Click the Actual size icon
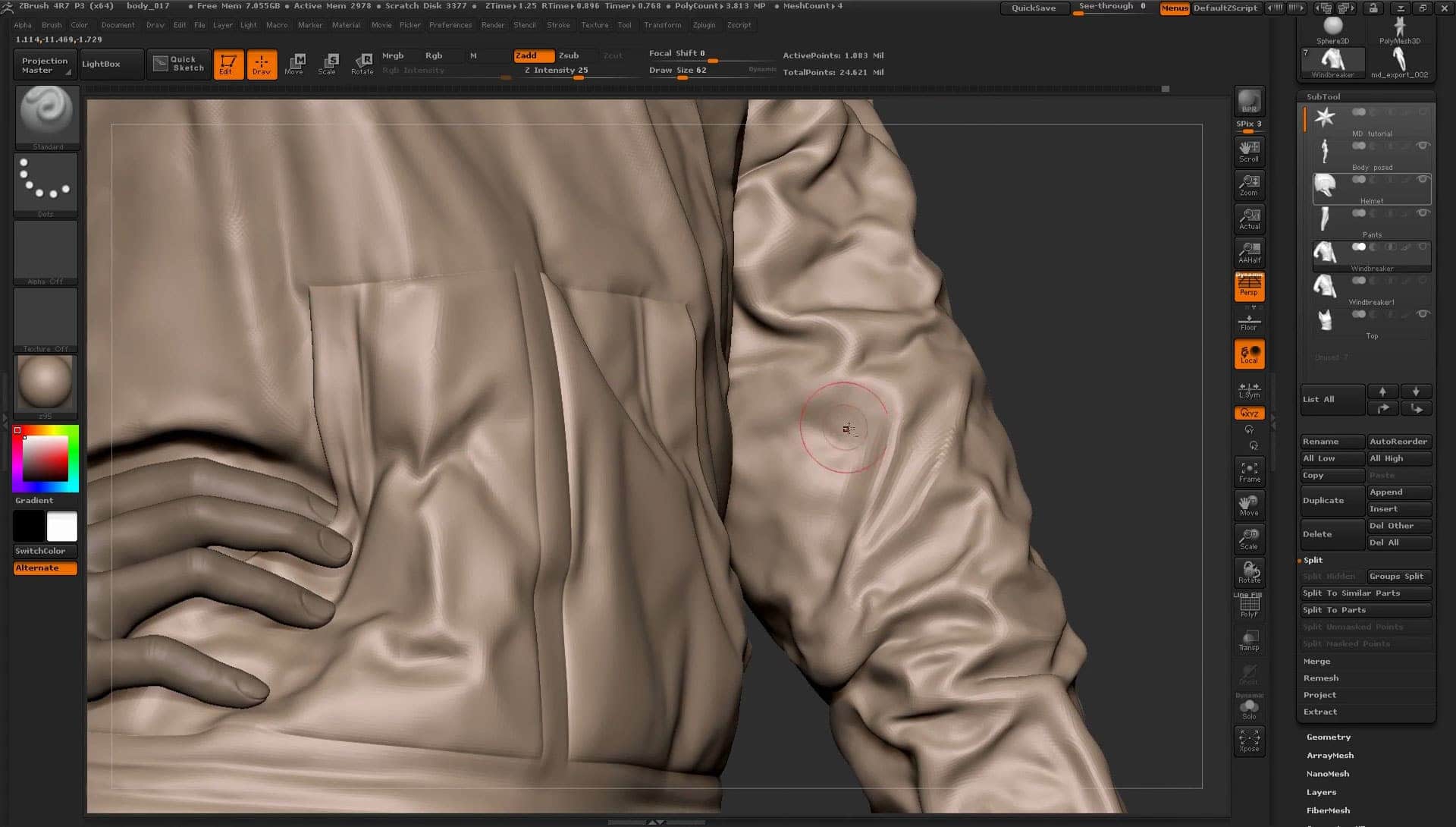 click(1249, 219)
